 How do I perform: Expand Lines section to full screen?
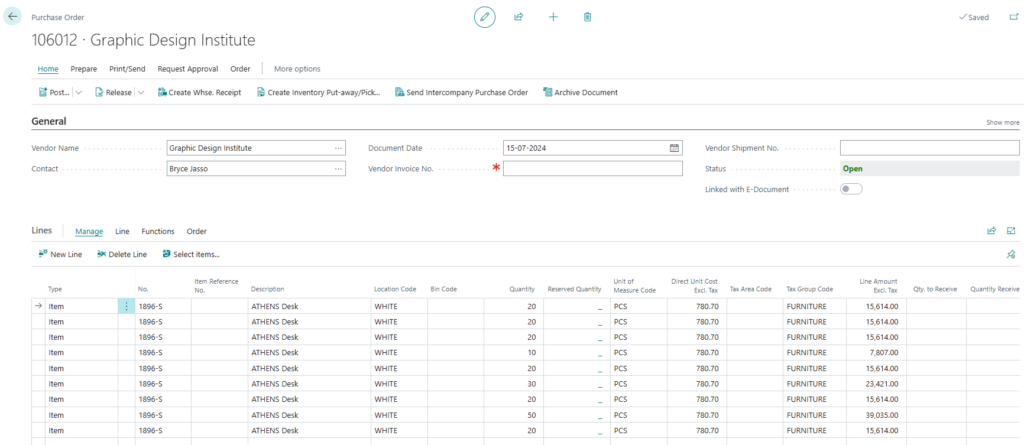point(1011,231)
